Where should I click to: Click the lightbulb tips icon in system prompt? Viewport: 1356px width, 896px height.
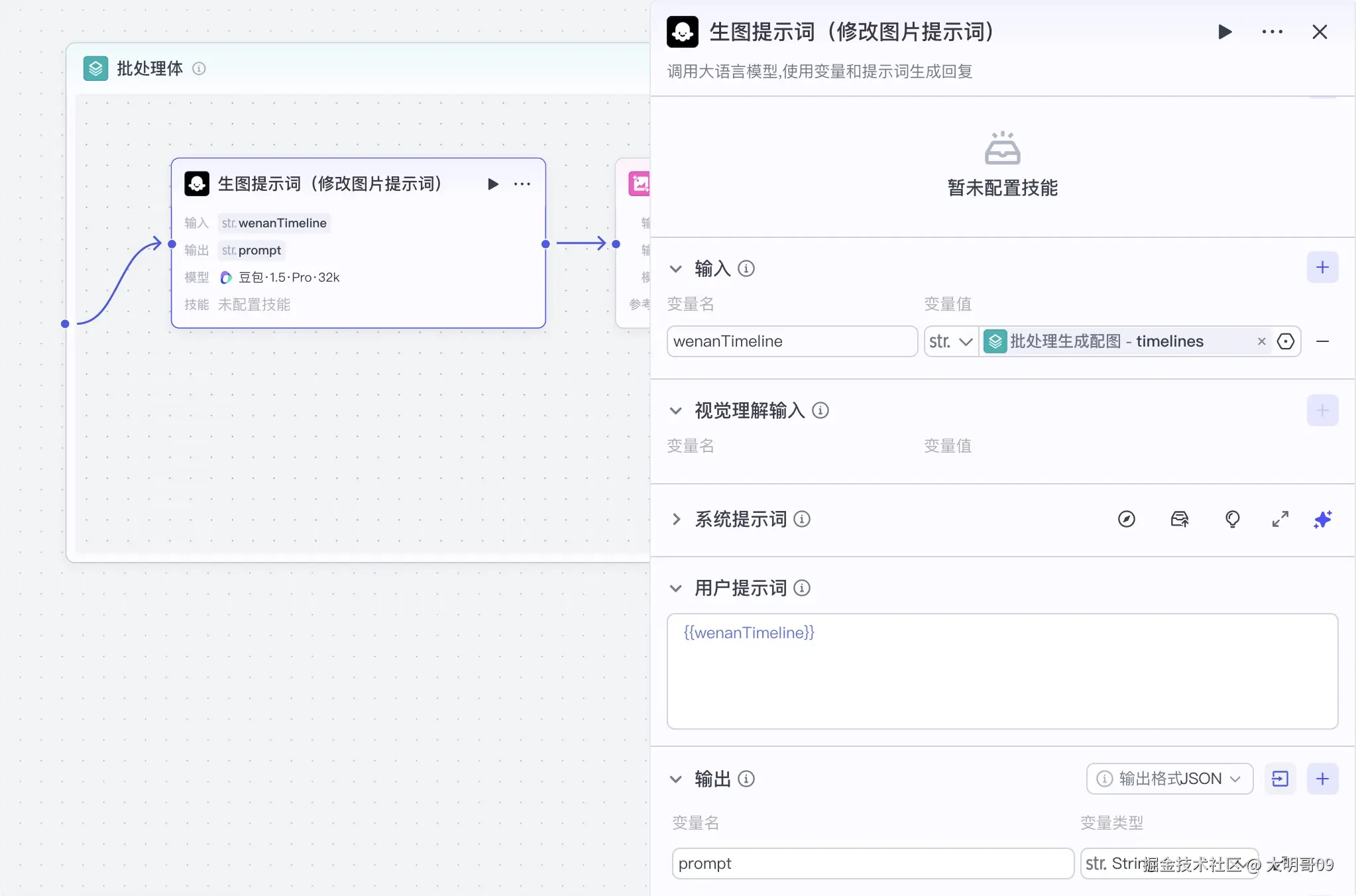1232,519
